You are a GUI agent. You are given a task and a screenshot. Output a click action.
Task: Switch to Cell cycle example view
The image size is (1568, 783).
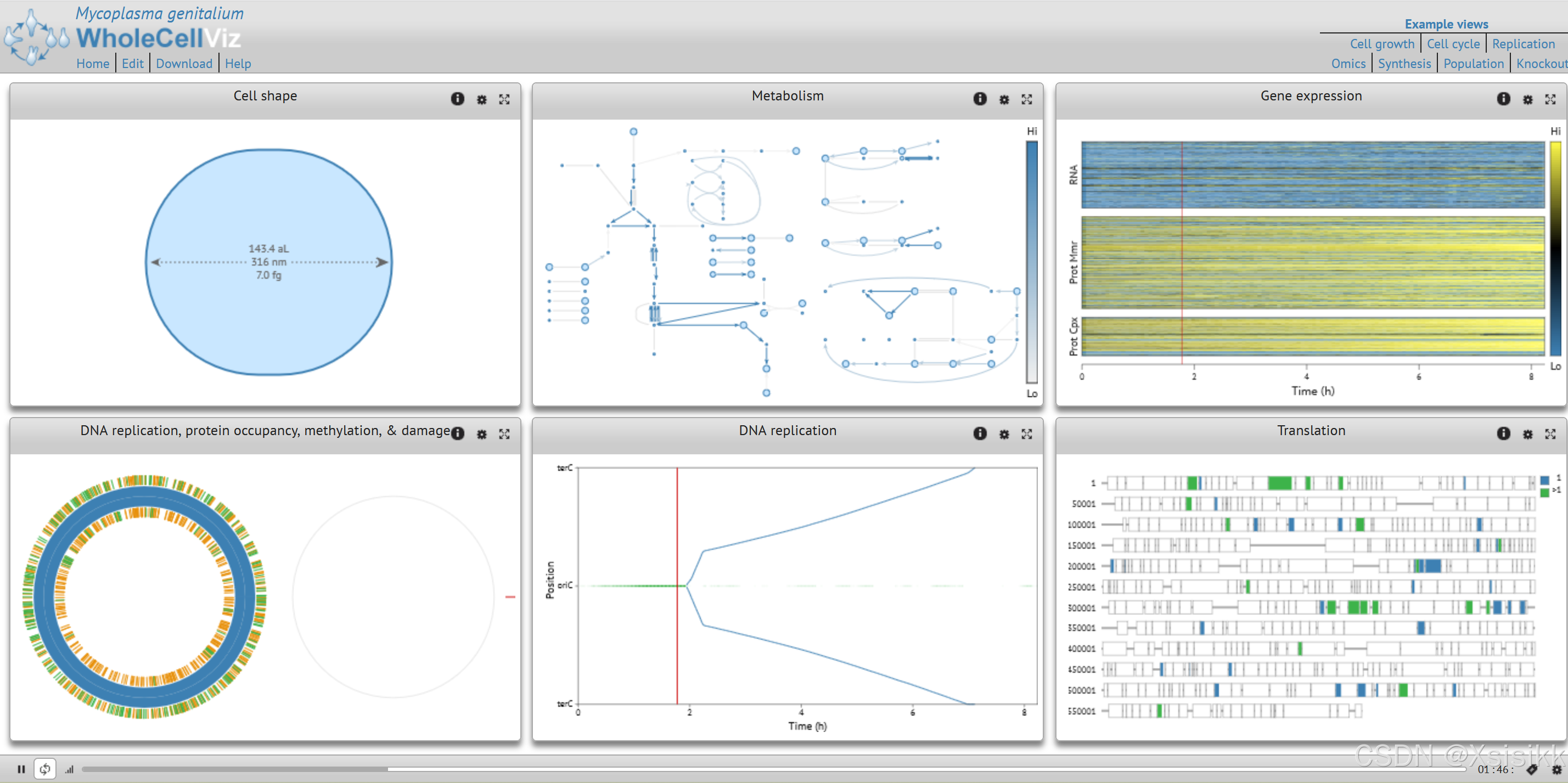1452,44
